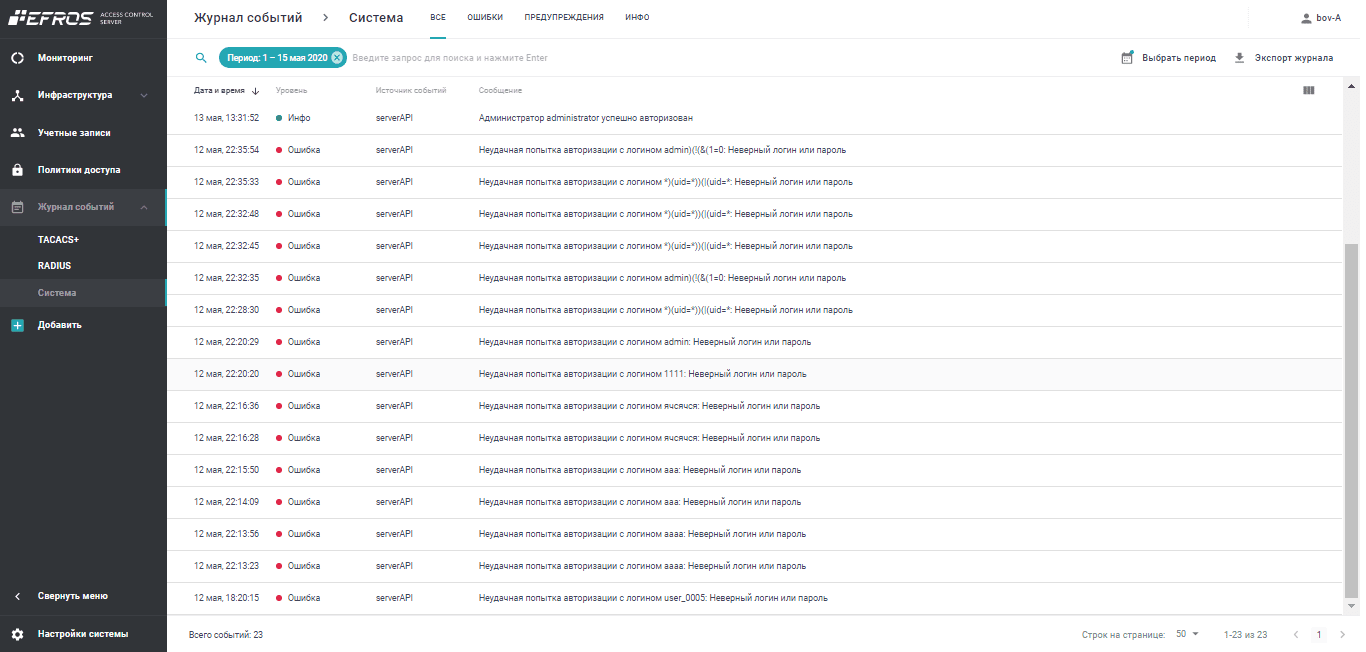Click Export Journal button
1366x652 pixels.
pyautogui.click(x=1283, y=58)
